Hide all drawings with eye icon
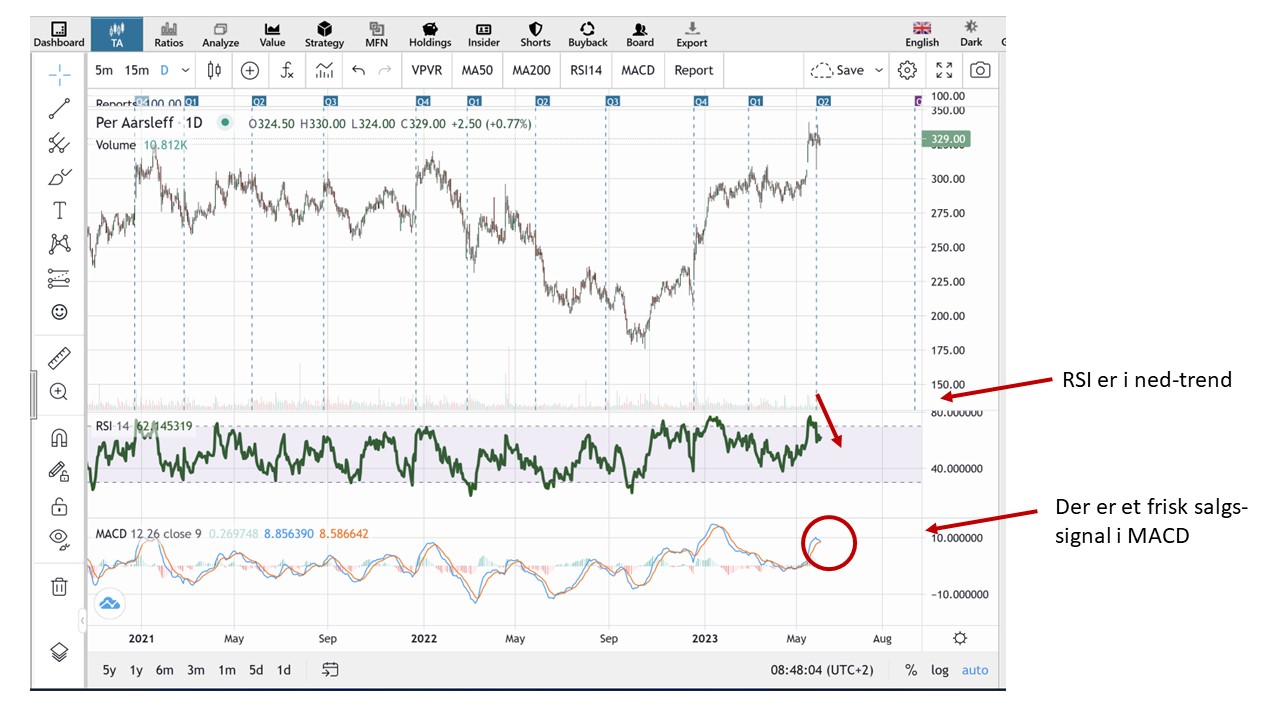The width and height of the screenshot is (1280, 720). click(59, 539)
